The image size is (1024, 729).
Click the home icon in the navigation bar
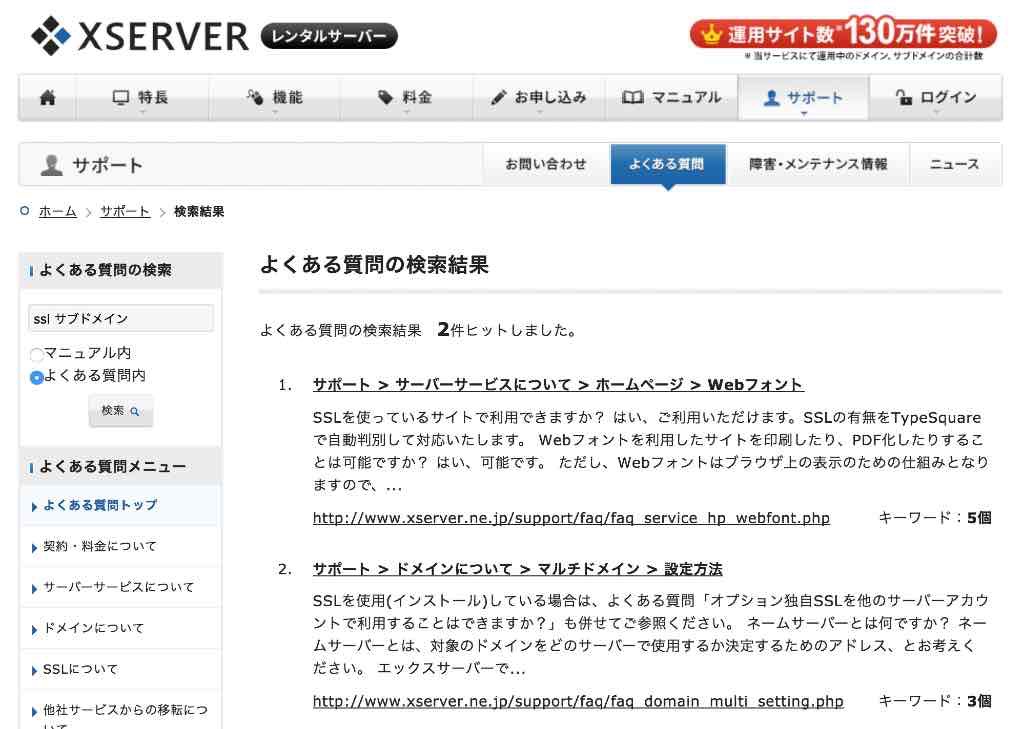click(x=47, y=97)
